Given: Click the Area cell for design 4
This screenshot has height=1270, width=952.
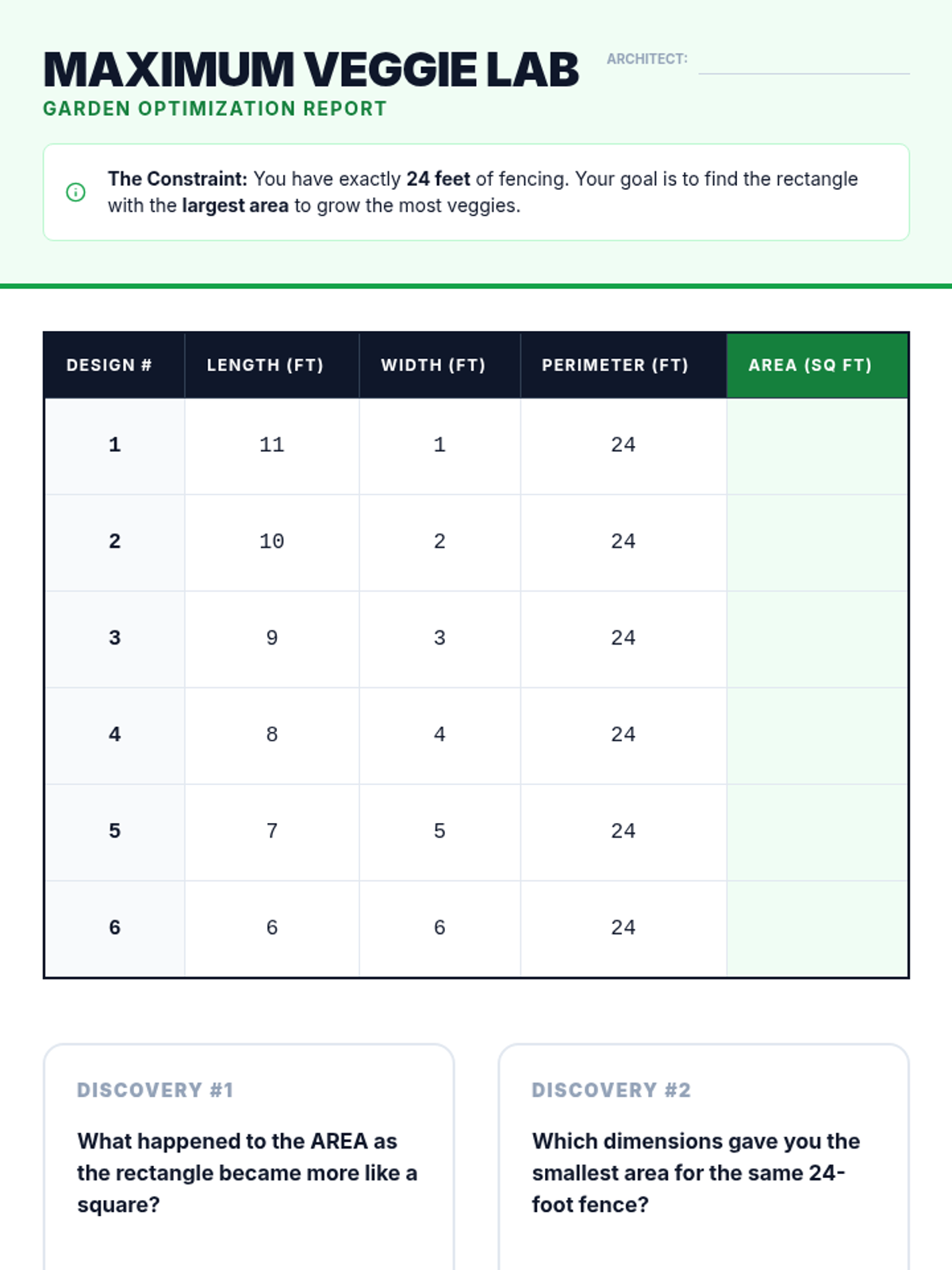Looking at the screenshot, I should click(x=817, y=737).
